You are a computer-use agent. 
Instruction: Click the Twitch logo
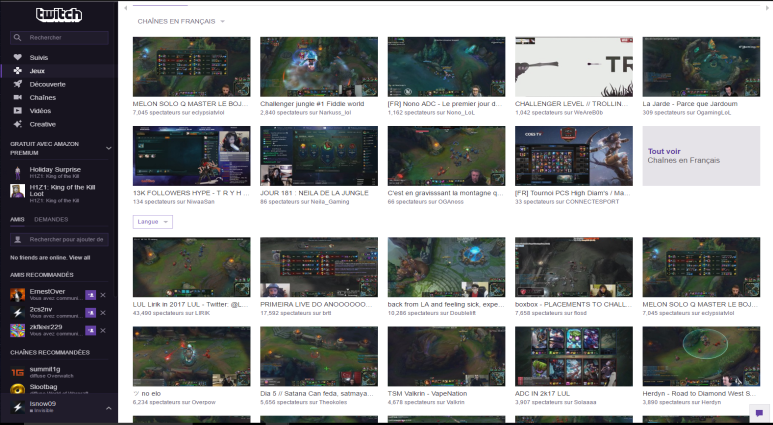point(59,15)
